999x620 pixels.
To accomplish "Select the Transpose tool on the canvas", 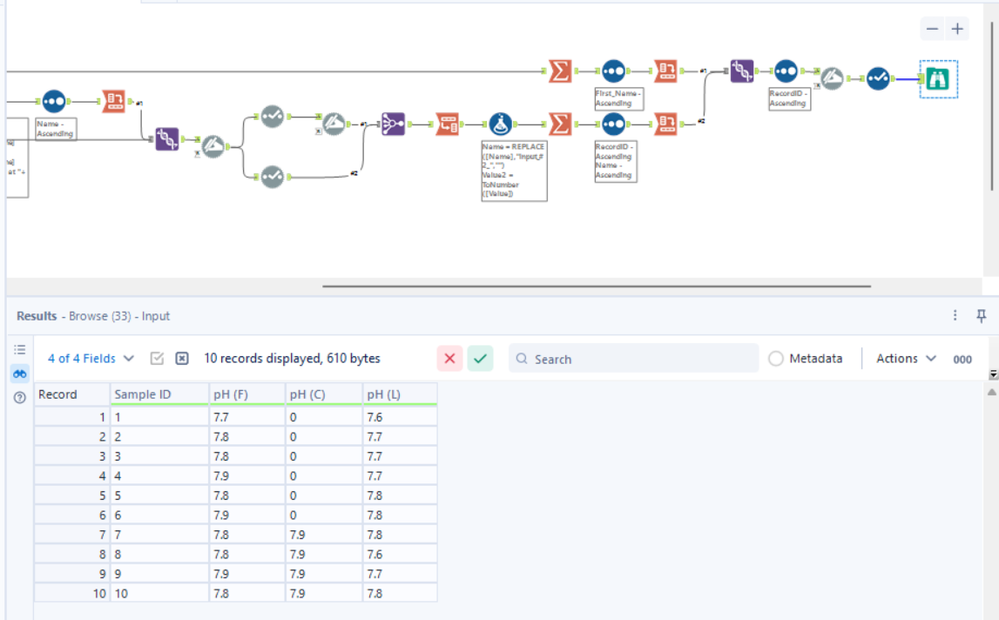I will tap(447, 124).
